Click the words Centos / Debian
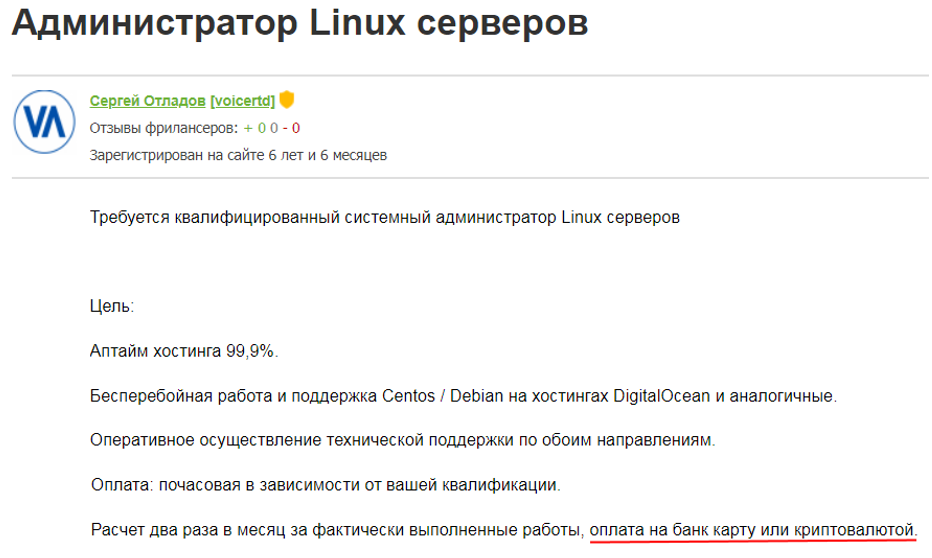This screenshot has width=932, height=558. tap(442, 396)
